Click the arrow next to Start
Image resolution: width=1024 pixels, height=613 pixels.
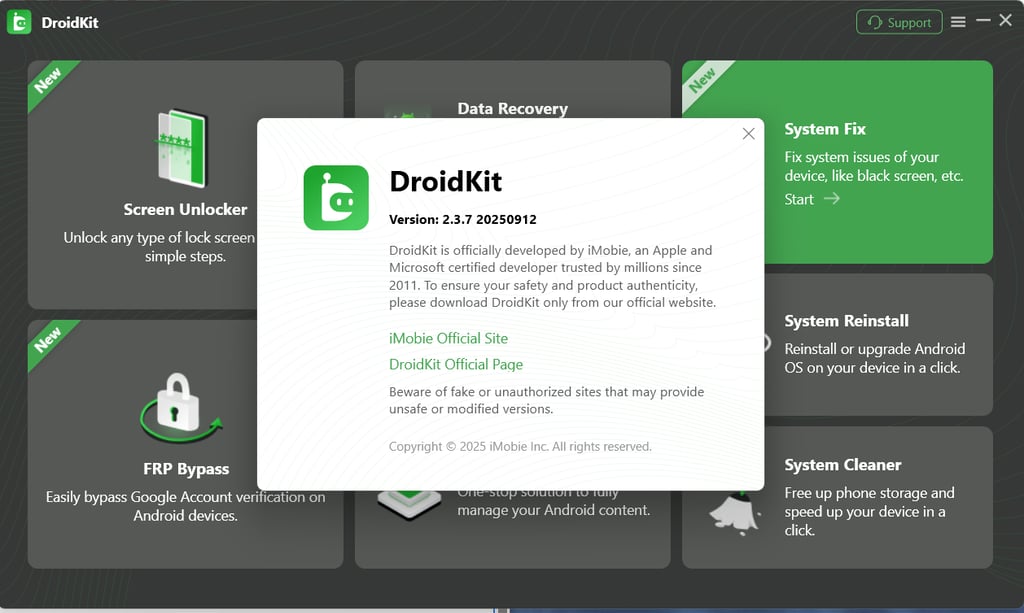click(x=831, y=198)
